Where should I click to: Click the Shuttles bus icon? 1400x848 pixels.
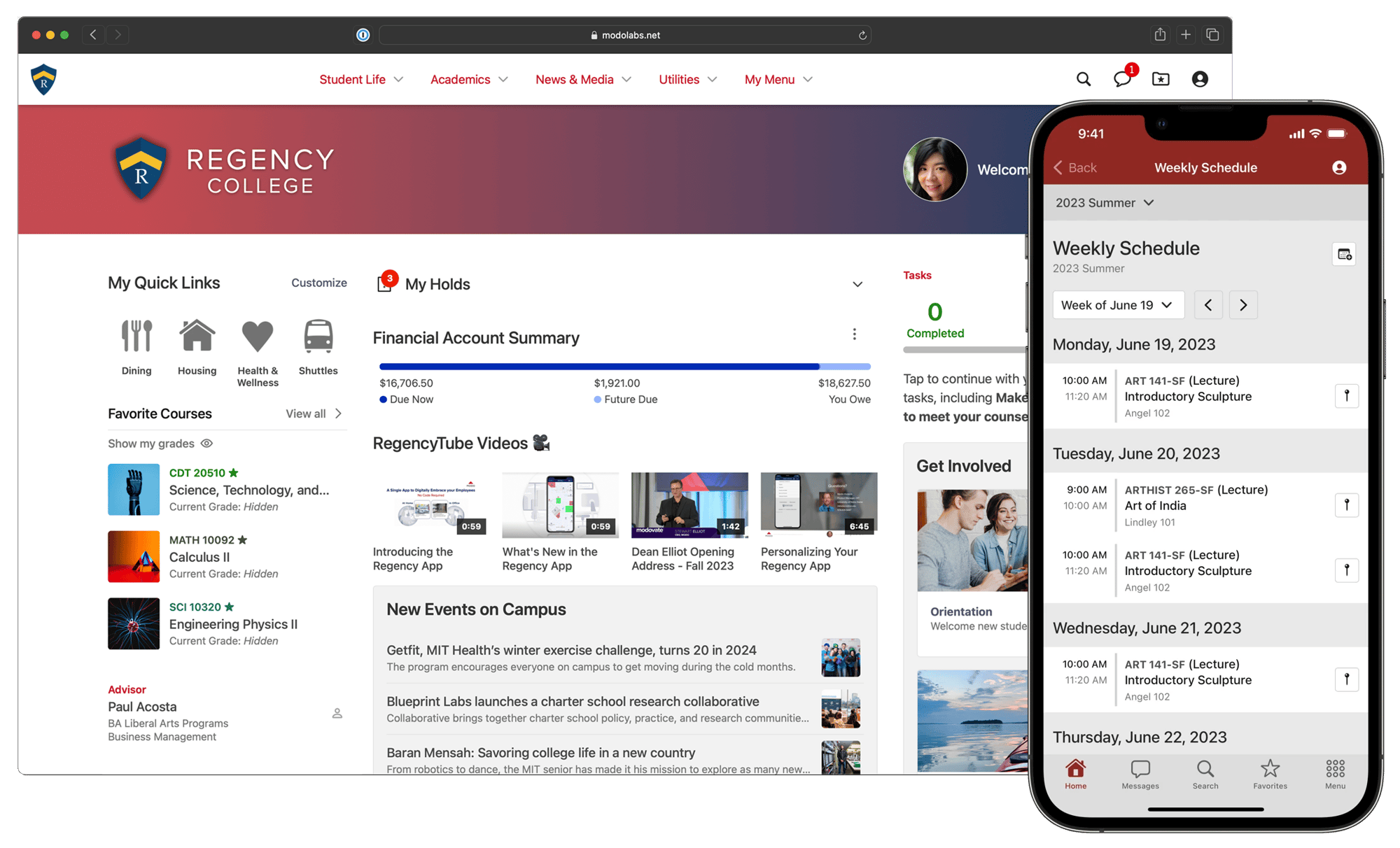[318, 337]
